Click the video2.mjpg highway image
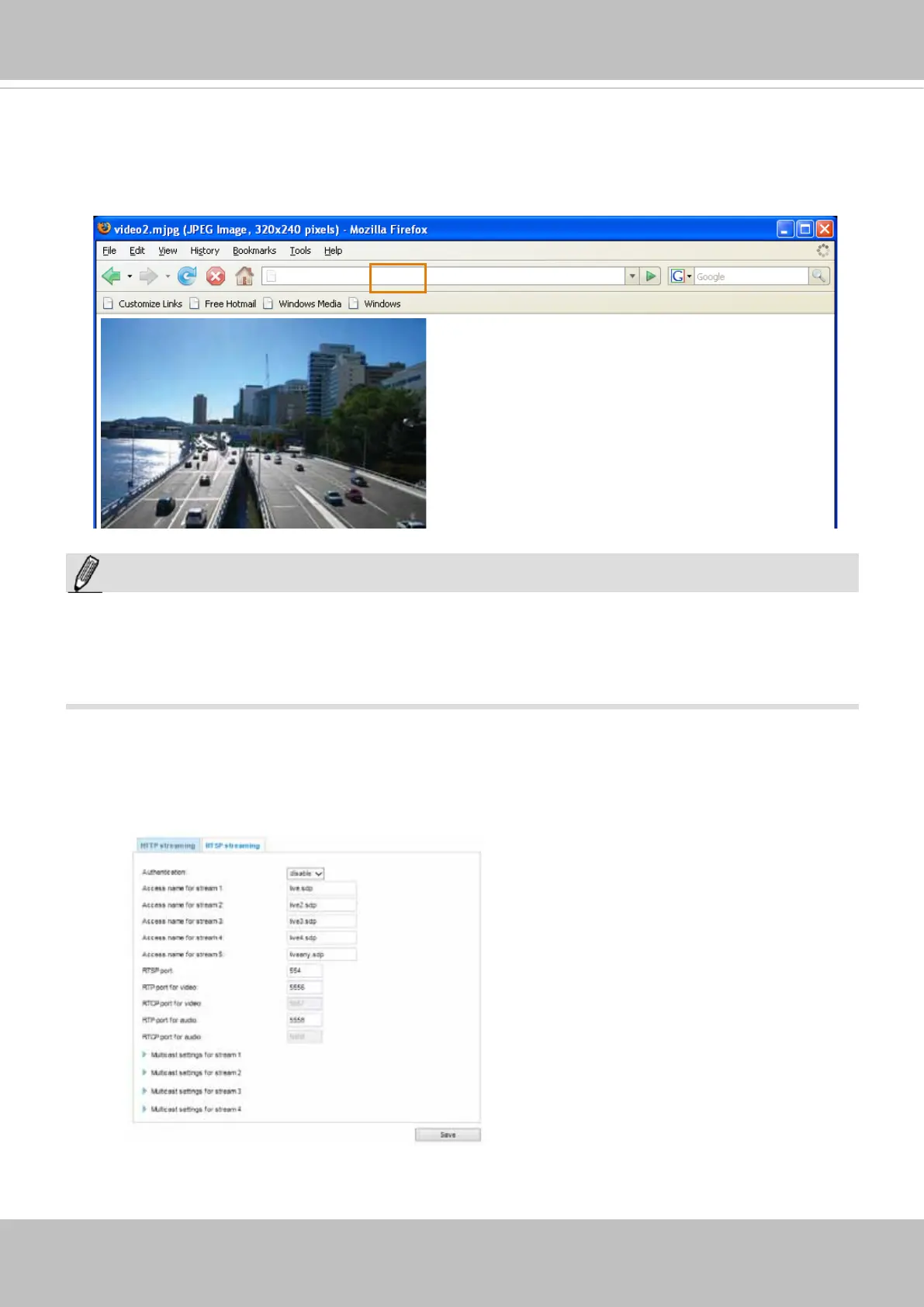Screen dimensions: 924x1307 (263, 423)
